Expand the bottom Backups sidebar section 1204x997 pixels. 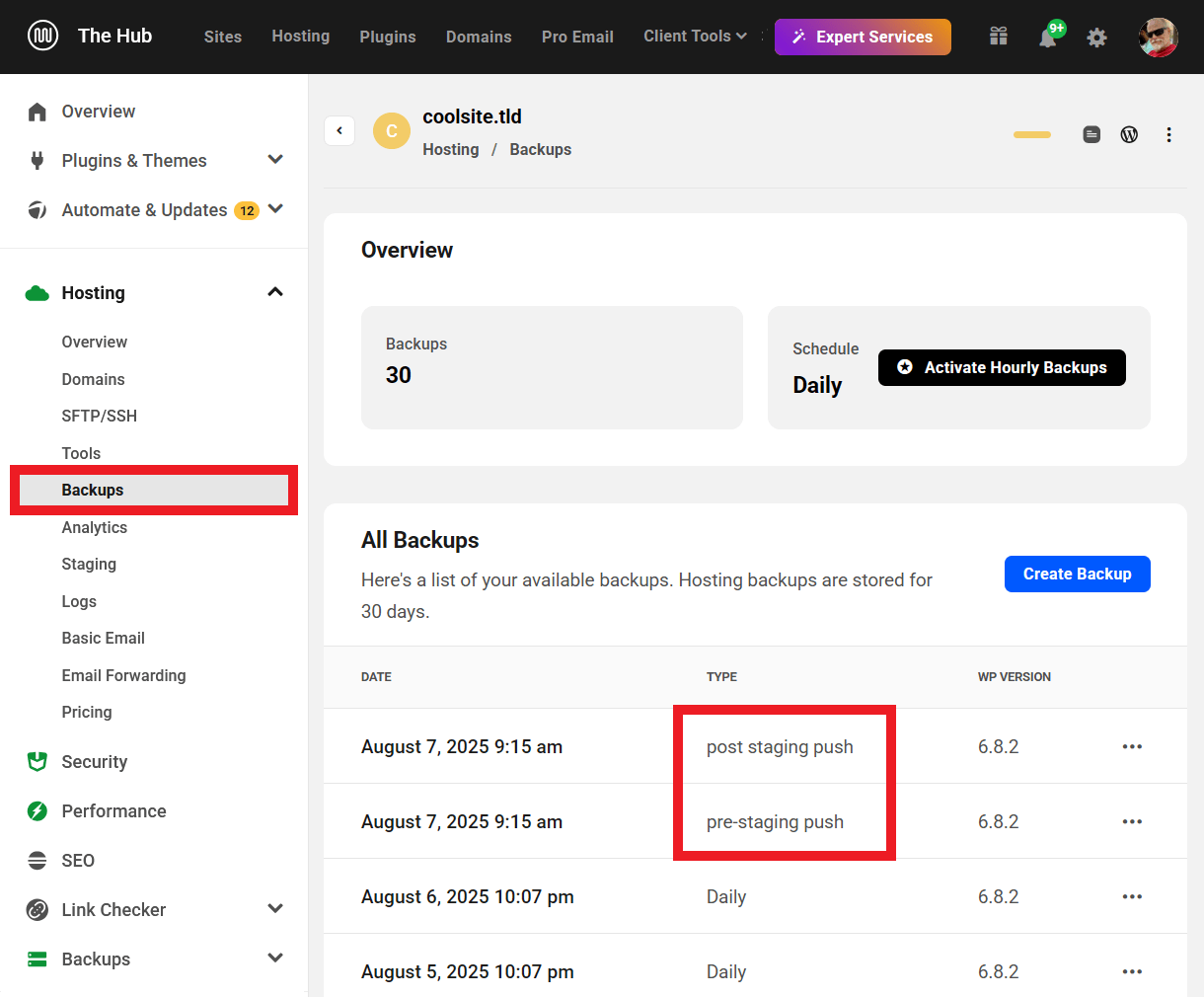coord(275,958)
